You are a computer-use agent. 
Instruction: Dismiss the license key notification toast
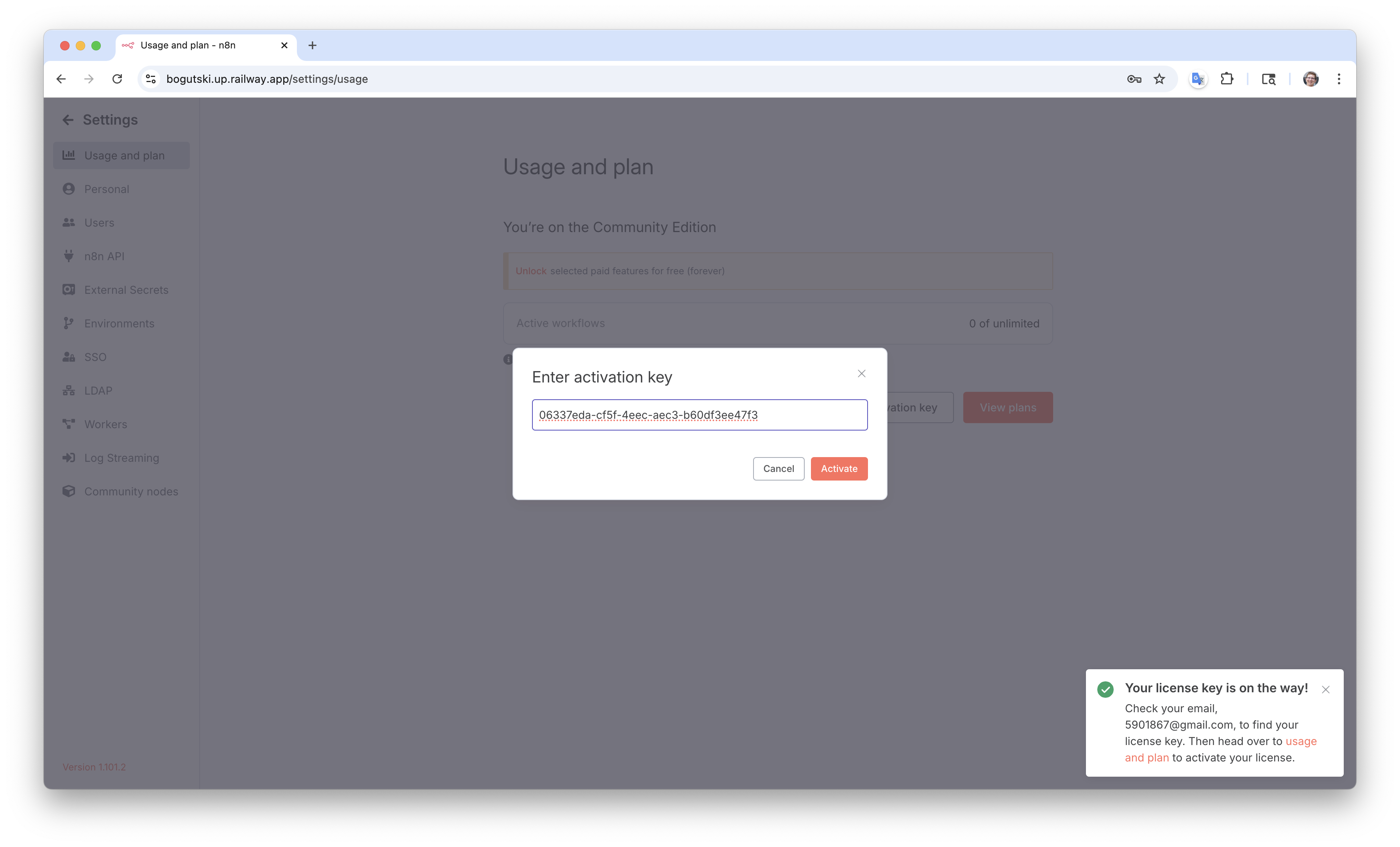[1325, 690]
